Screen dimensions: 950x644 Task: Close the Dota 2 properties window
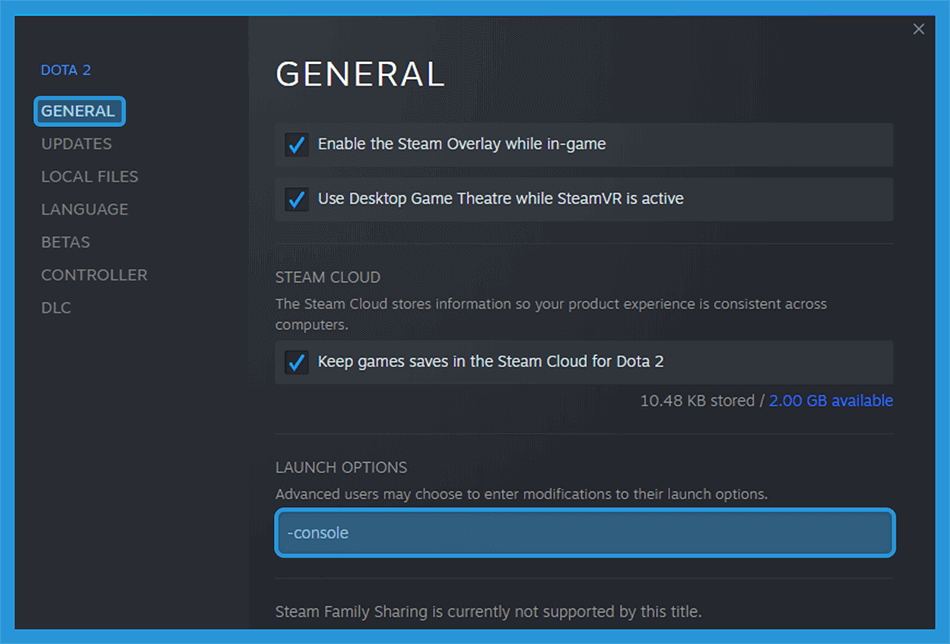point(918,29)
